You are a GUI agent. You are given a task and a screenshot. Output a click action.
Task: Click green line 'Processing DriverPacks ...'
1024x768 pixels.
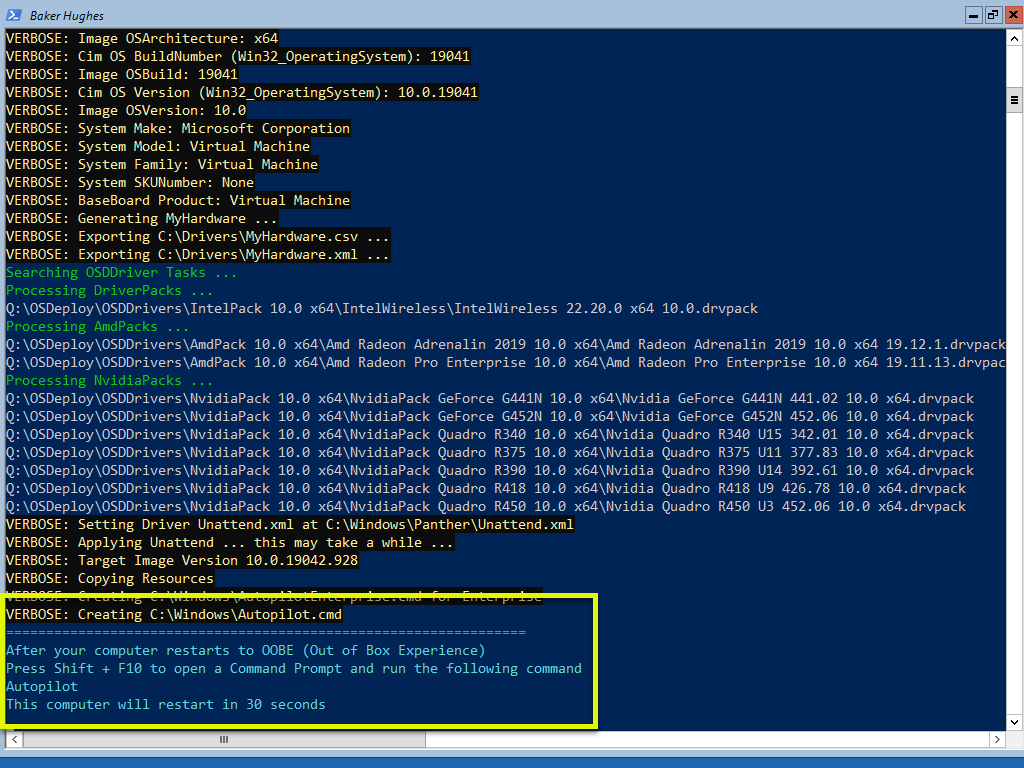pyautogui.click(x=109, y=291)
